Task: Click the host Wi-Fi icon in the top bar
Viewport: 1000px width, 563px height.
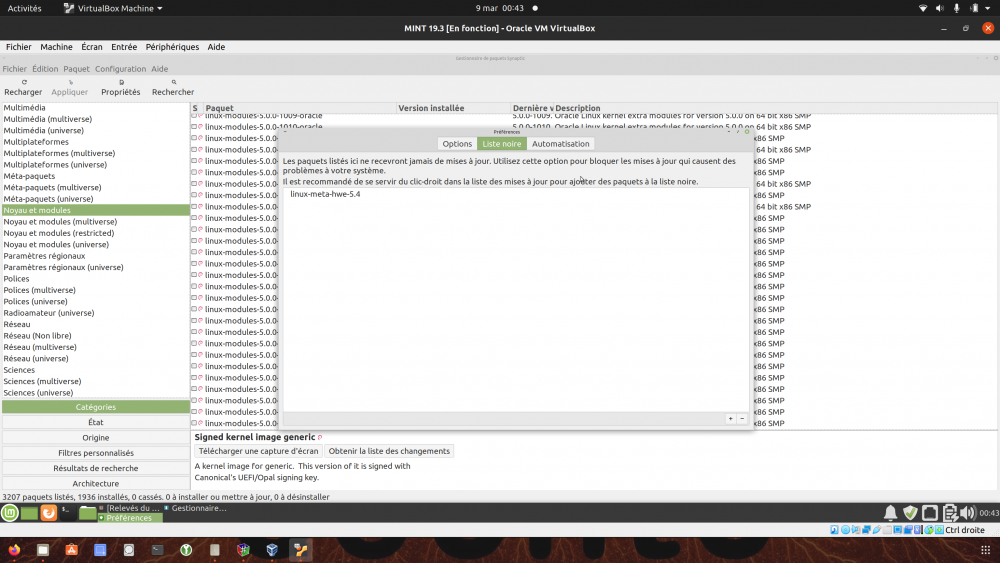Action: [922, 8]
